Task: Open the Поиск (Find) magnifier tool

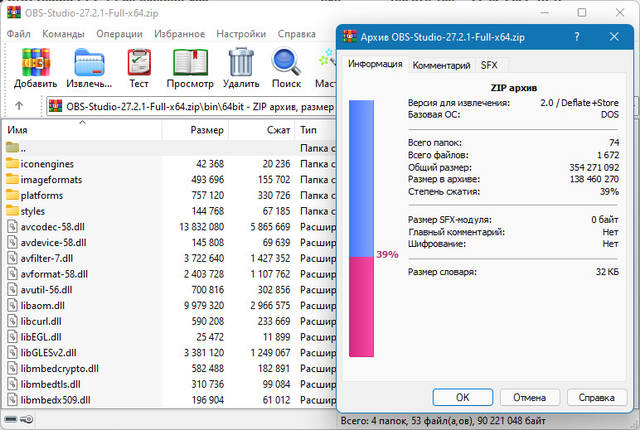Action: [x=286, y=62]
